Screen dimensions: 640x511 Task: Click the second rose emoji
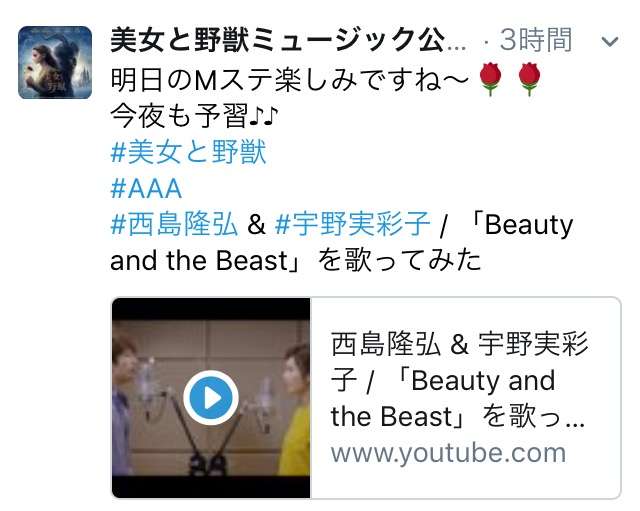[x=529, y=79]
